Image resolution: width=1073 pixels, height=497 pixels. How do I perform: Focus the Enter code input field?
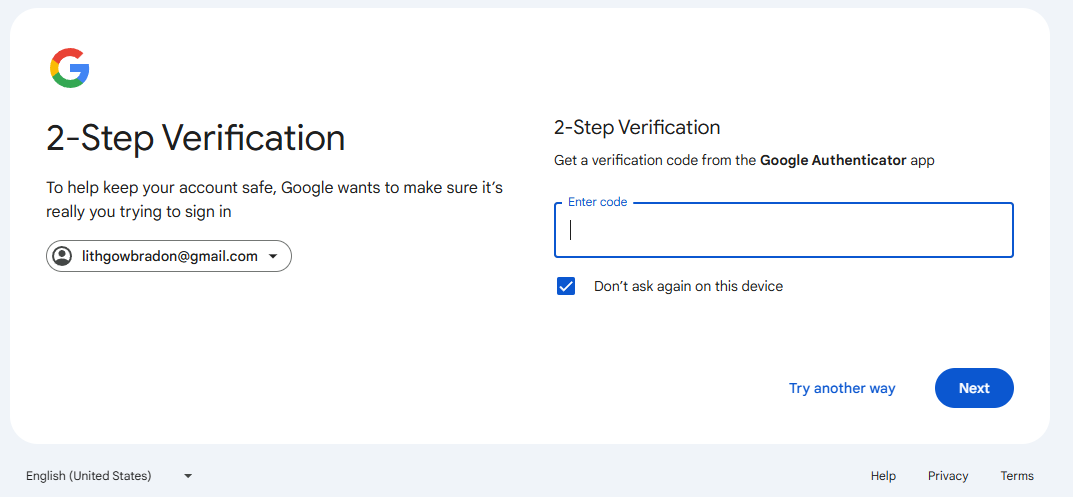tap(783, 231)
